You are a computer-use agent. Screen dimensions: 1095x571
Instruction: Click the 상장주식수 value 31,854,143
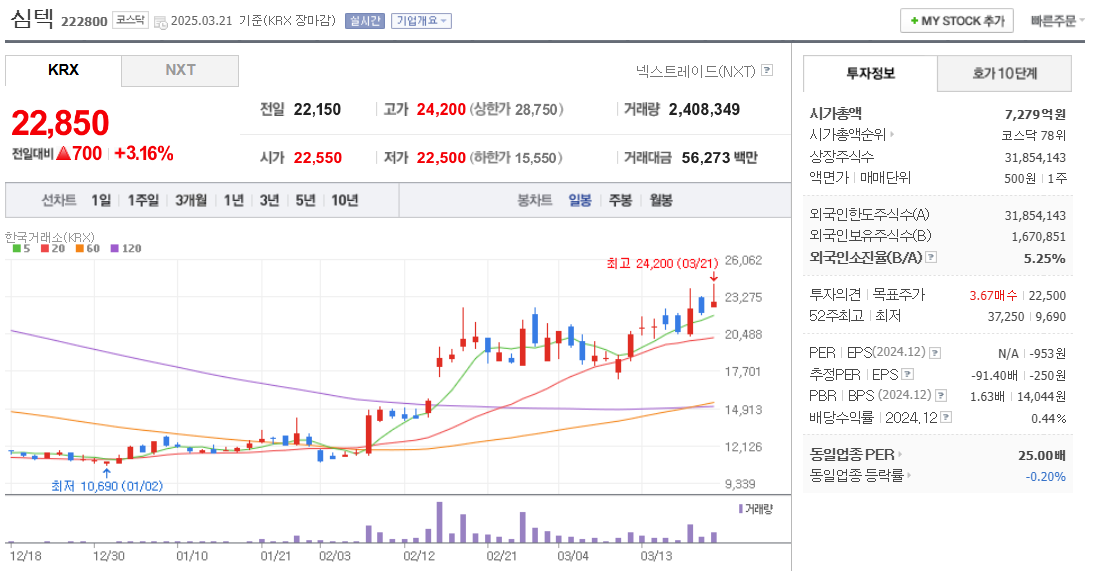coord(1035,157)
